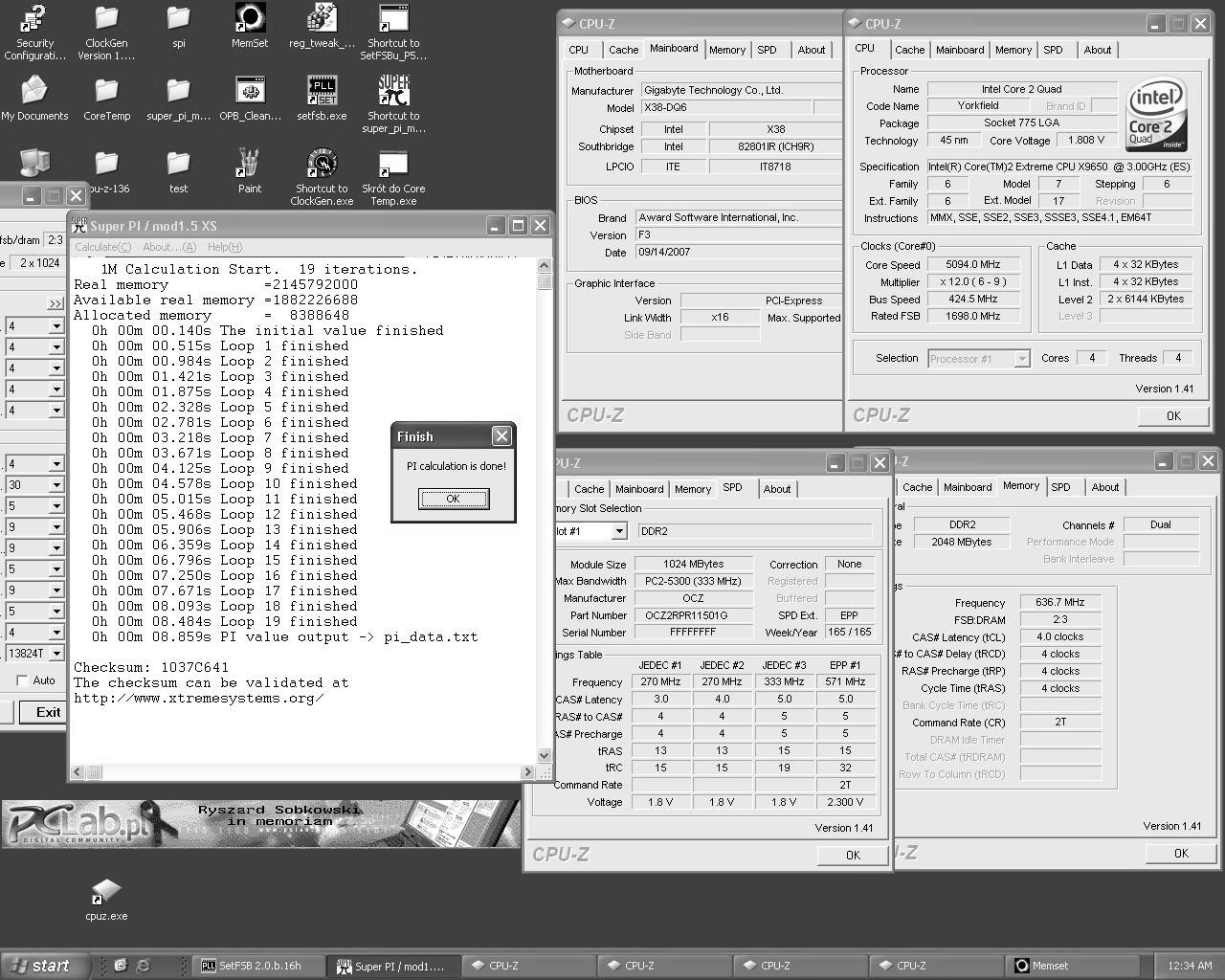1225x980 pixels.
Task: Confirm OK in the Finish dialog
Action: coord(454,499)
